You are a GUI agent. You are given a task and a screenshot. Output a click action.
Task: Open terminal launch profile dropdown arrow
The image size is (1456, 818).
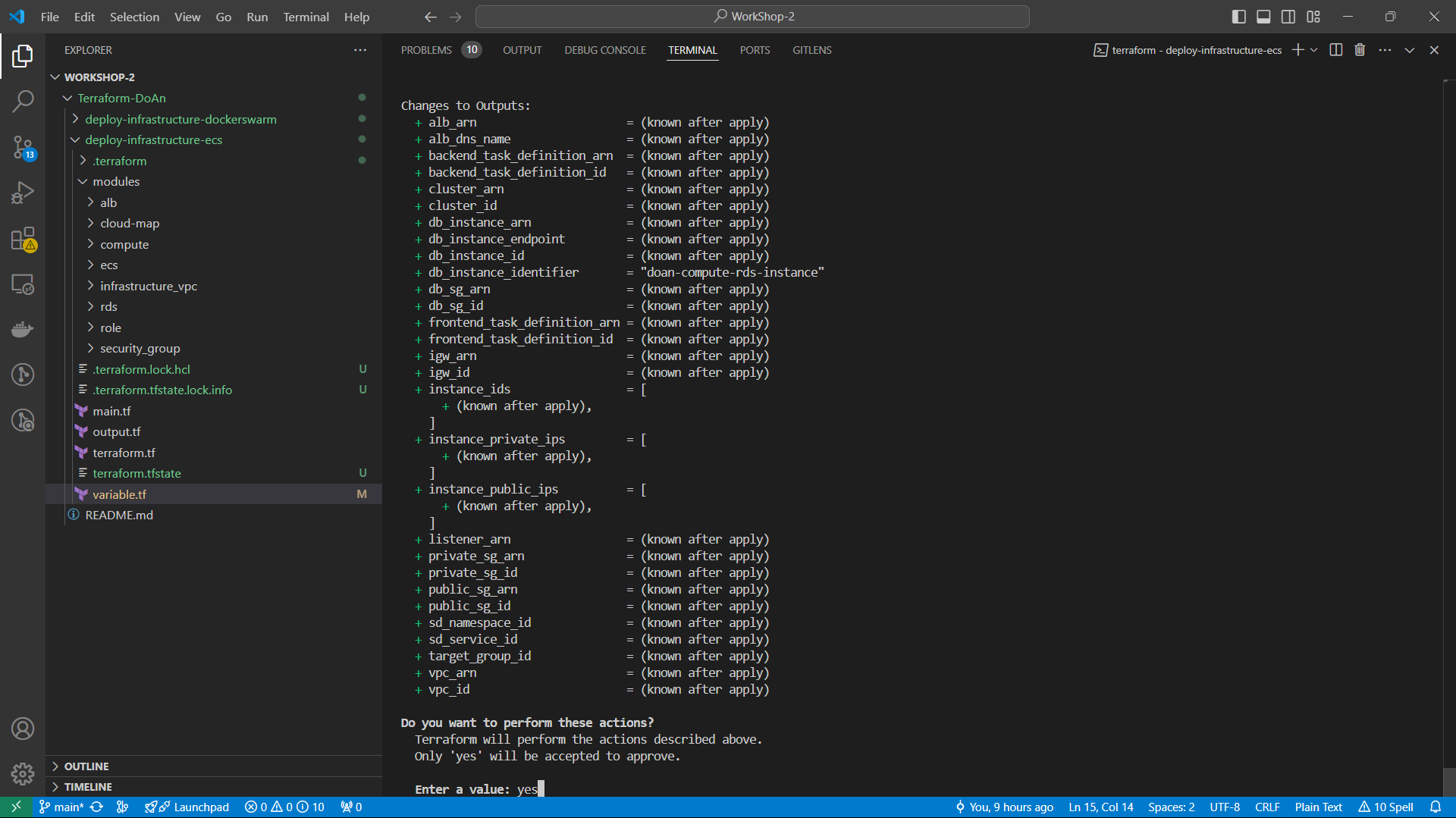[1314, 50]
